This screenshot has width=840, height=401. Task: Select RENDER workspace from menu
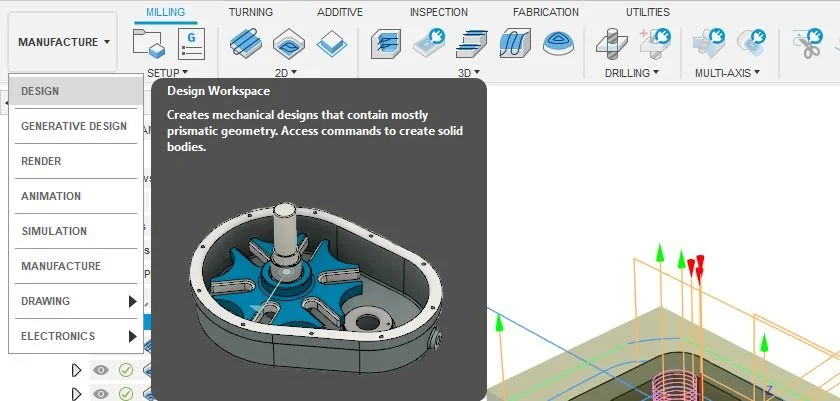coord(76,161)
